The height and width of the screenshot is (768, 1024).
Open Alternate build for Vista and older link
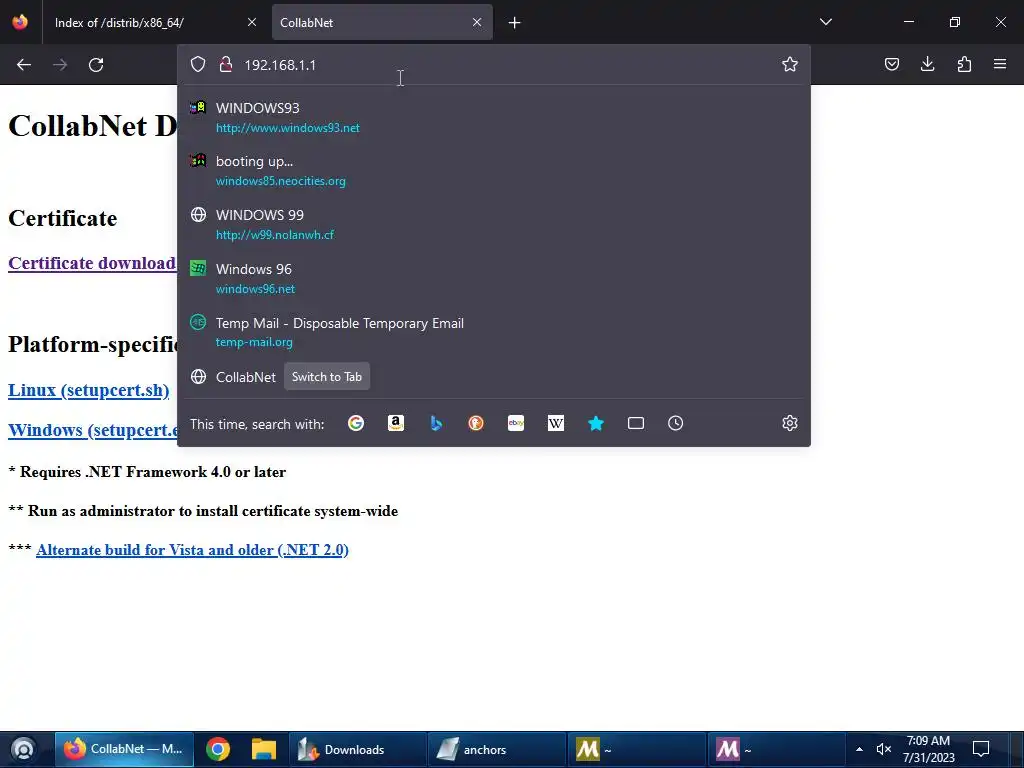[193, 550]
